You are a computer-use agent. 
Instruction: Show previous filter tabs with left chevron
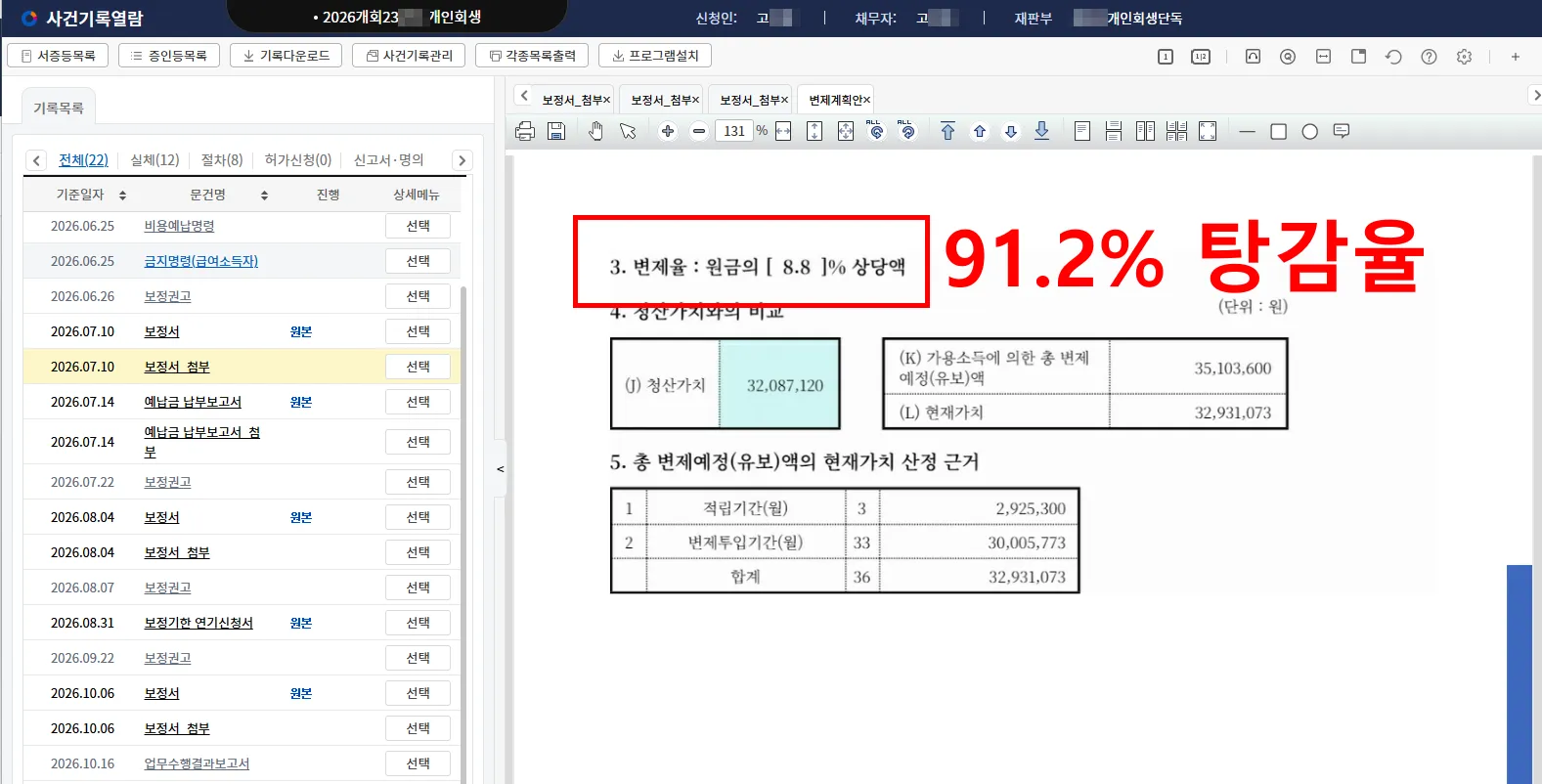coord(36,160)
